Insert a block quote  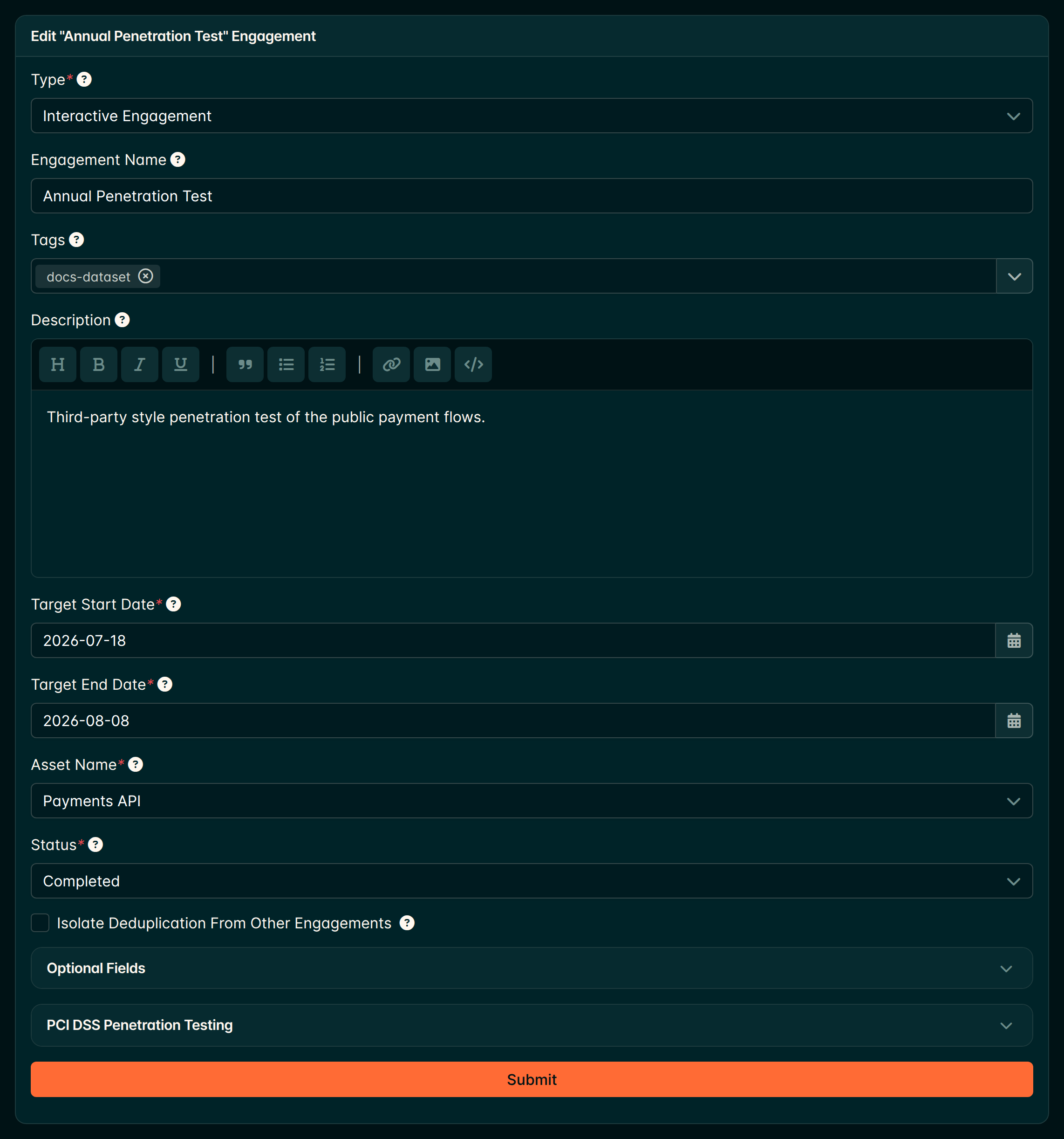tap(245, 364)
